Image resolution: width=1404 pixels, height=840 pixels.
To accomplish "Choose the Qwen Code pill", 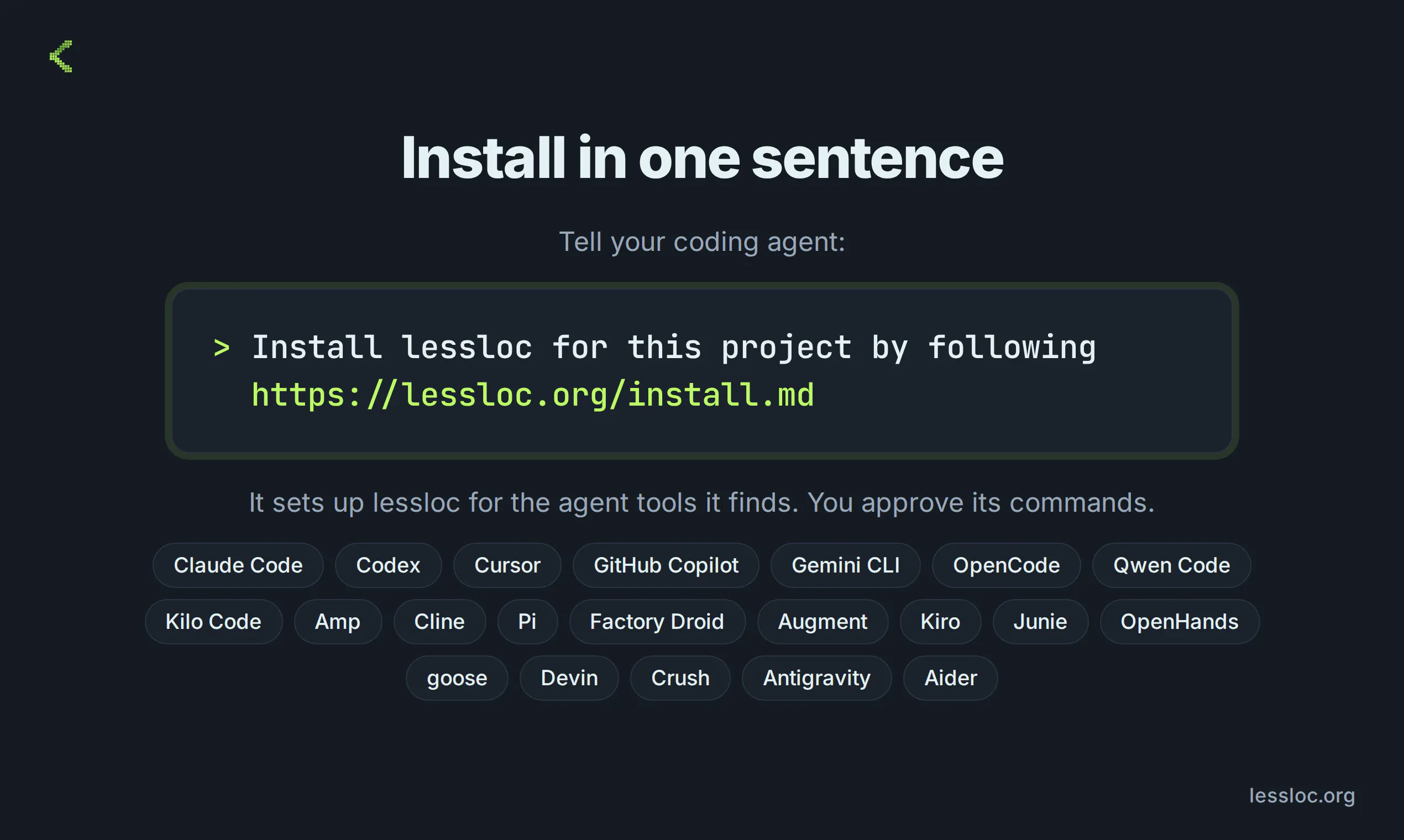I will [1171, 565].
